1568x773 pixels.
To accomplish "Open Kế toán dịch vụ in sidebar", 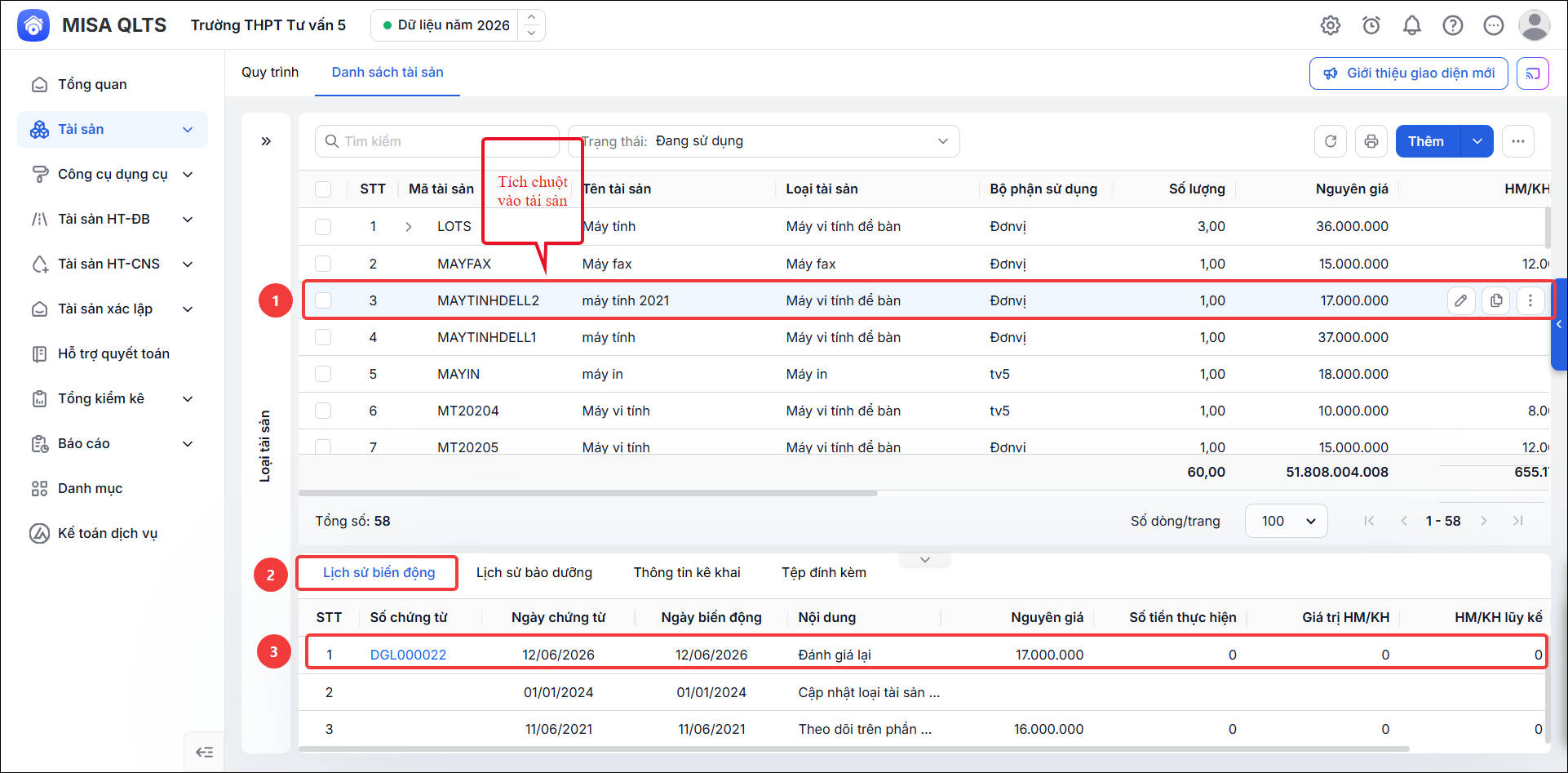I will [113, 533].
